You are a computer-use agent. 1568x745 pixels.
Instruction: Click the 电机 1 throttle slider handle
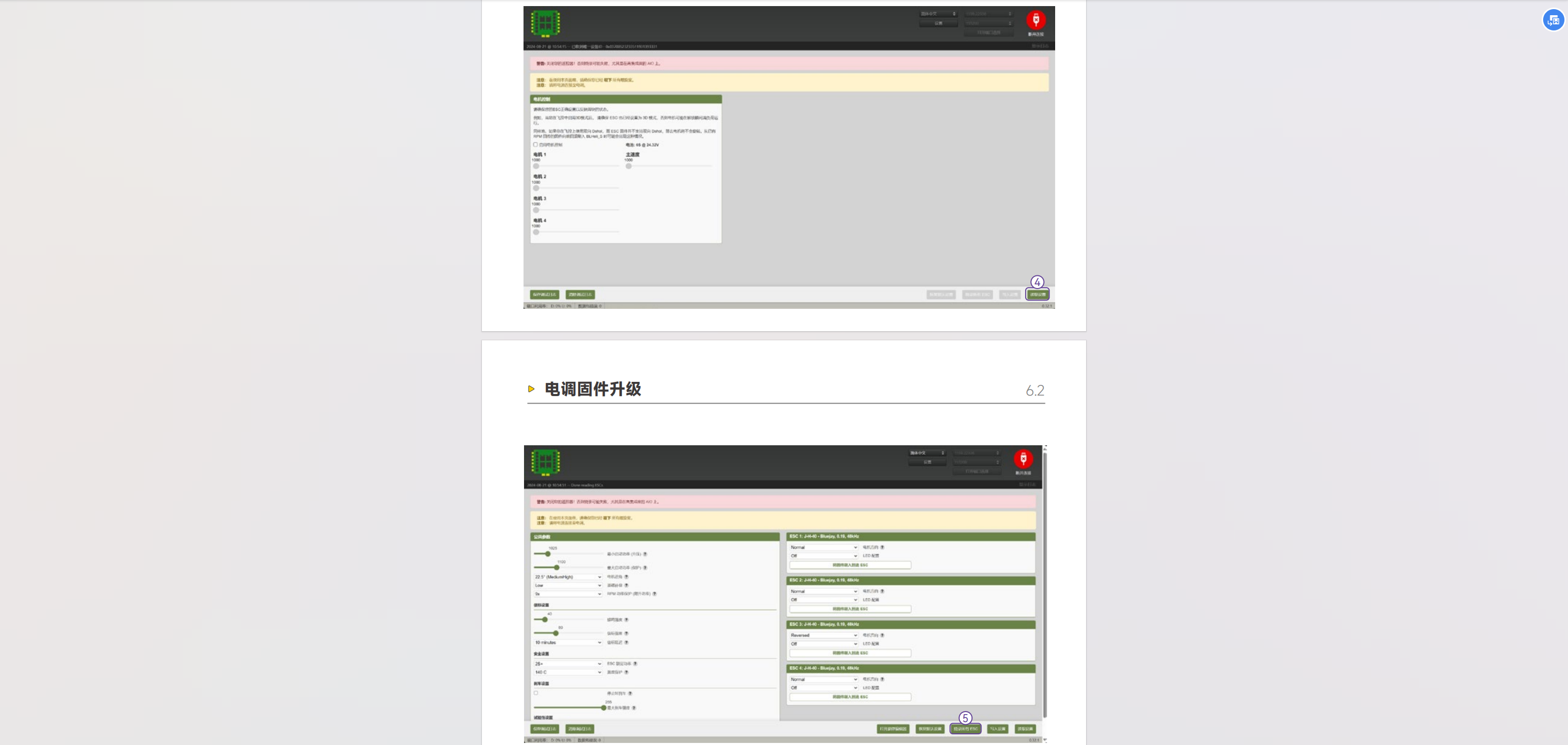click(x=536, y=166)
